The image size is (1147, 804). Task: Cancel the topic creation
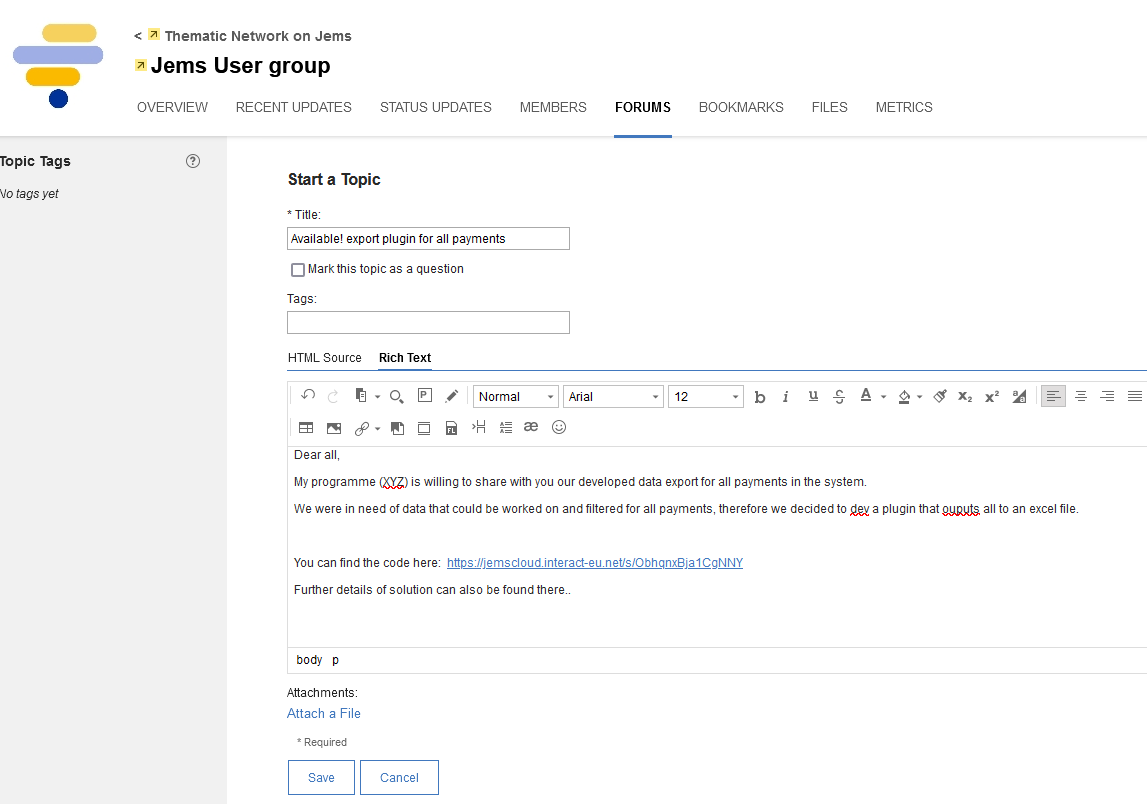point(399,777)
